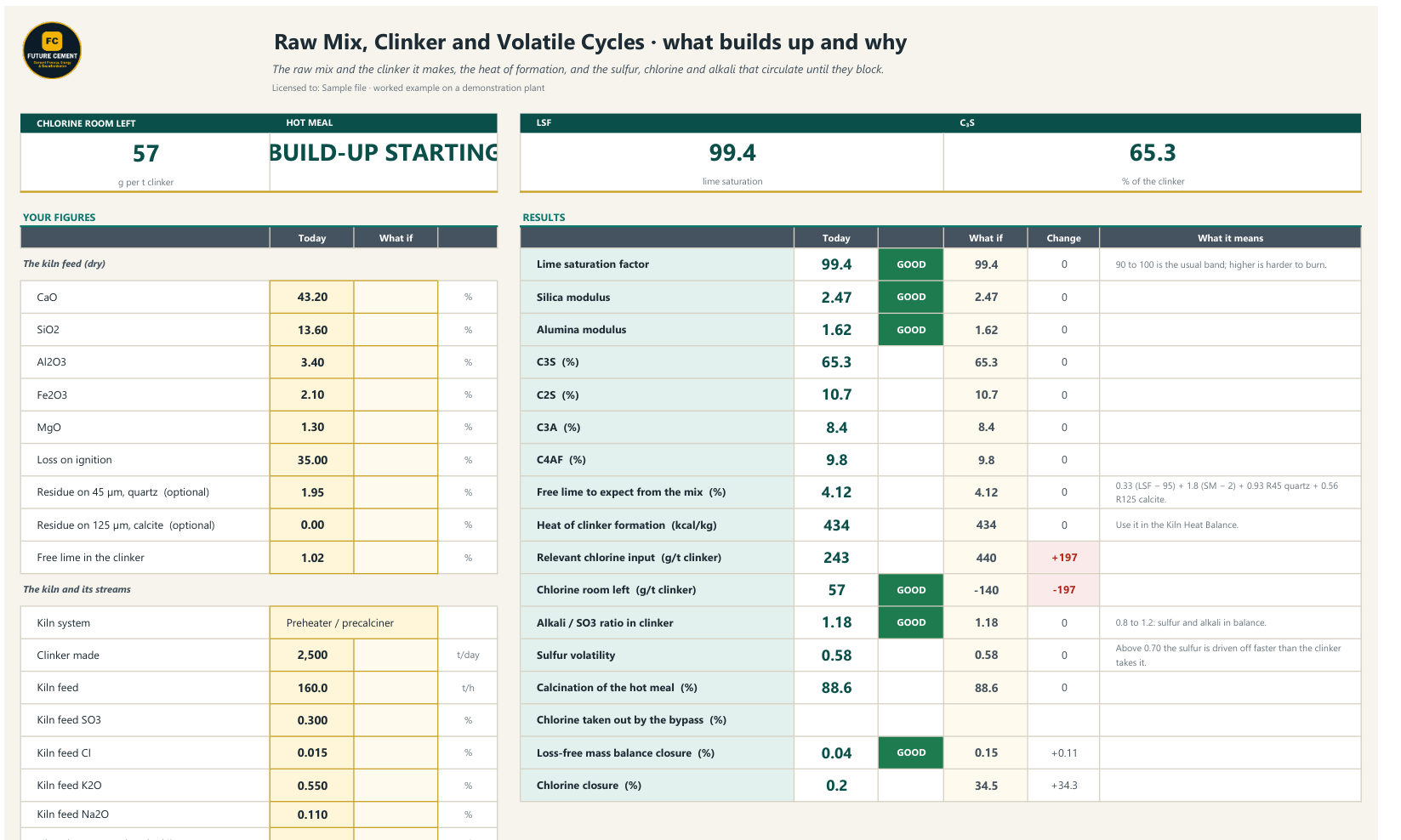The height and width of the screenshot is (840, 1401).
Task: Click Calcination of hot meal value 88.6
Action: (835, 688)
